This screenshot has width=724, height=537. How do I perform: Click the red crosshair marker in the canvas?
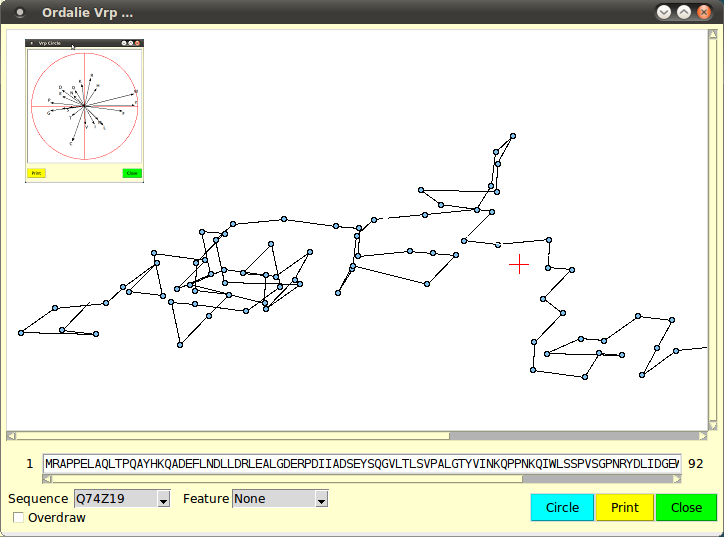click(x=519, y=264)
